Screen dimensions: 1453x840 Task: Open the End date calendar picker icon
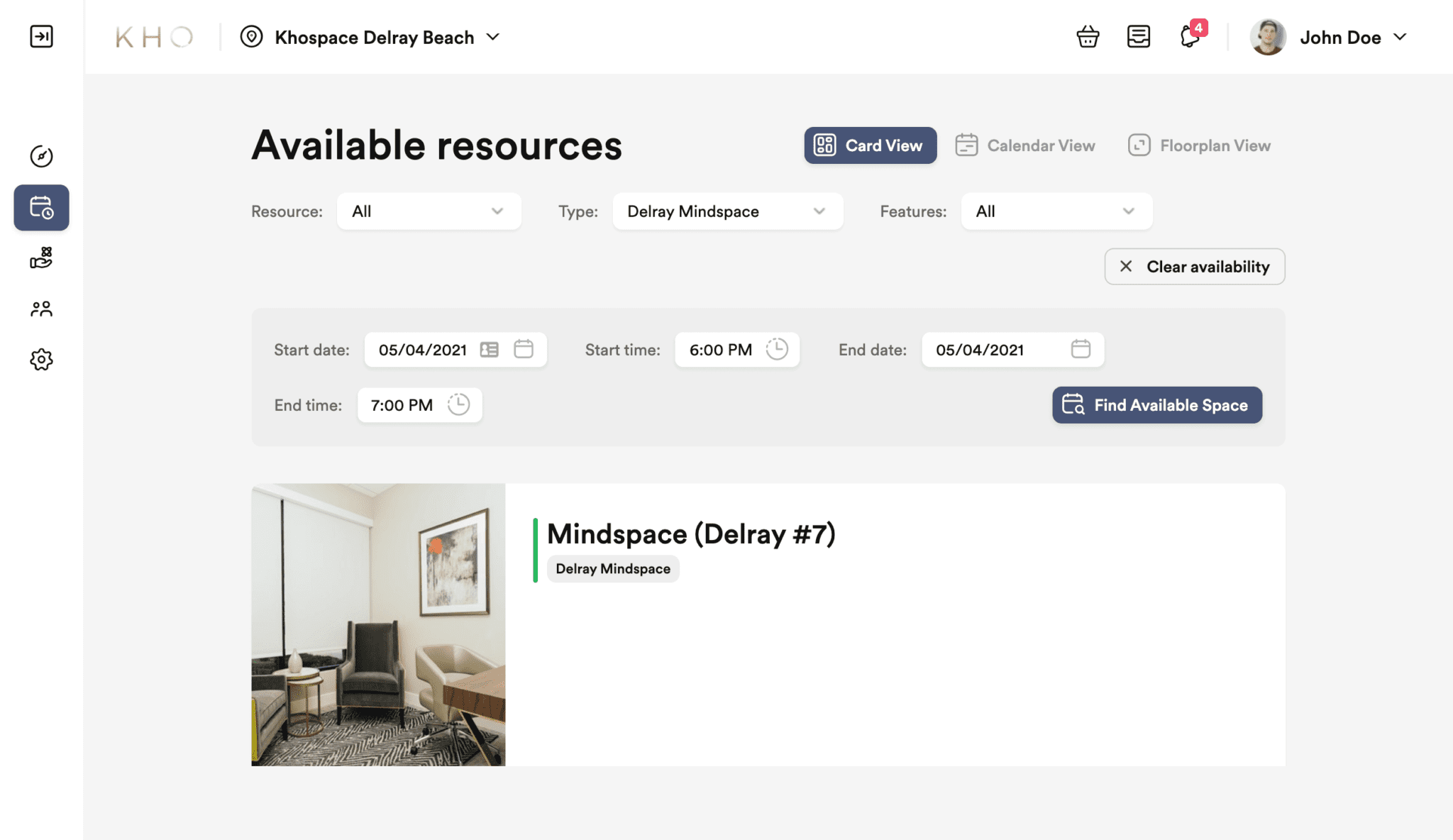(x=1081, y=349)
